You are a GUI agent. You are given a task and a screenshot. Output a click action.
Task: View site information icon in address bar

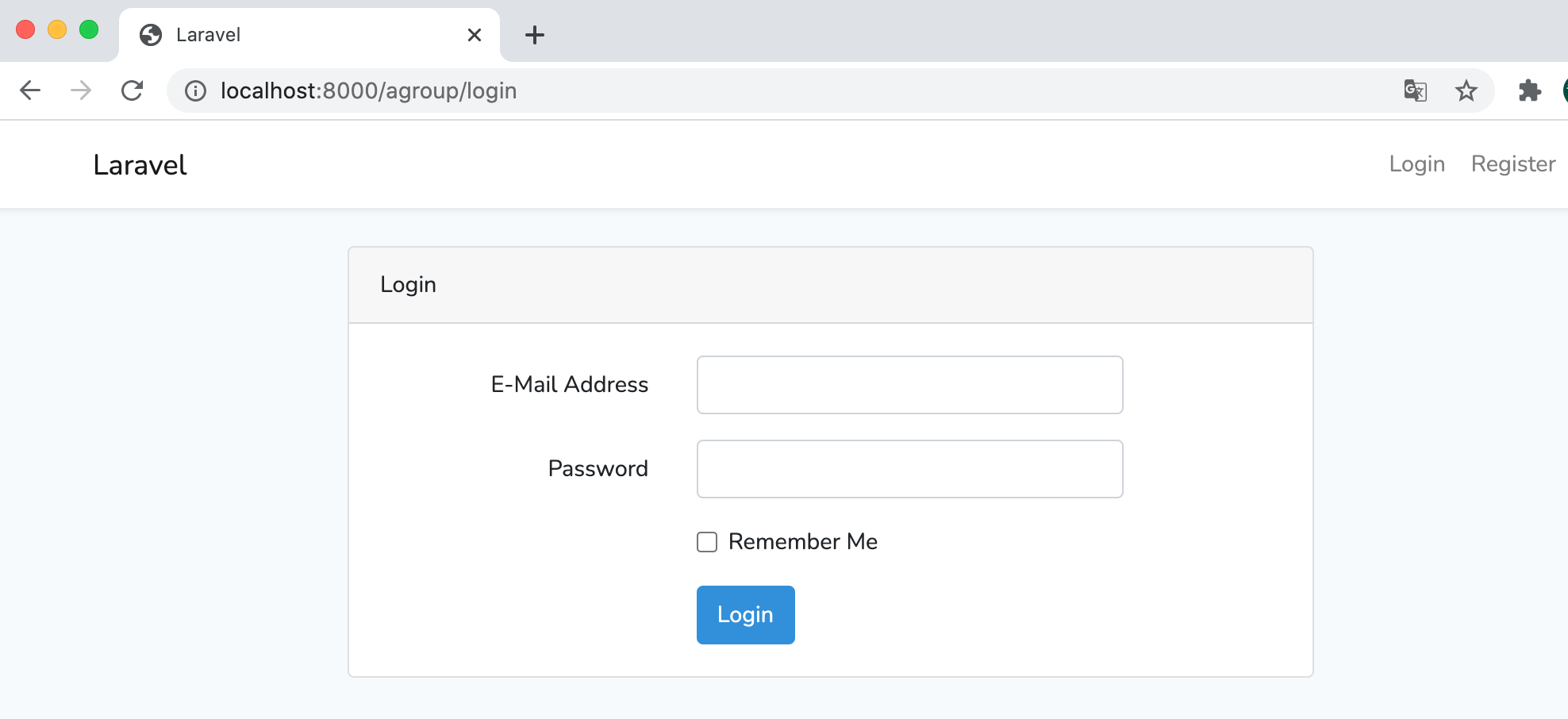click(x=195, y=91)
